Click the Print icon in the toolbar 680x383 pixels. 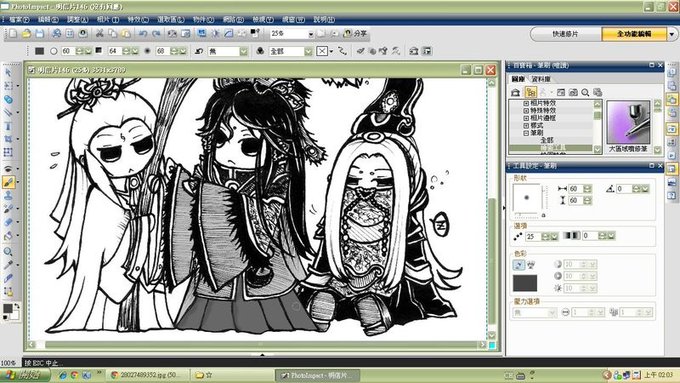click(56, 33)
